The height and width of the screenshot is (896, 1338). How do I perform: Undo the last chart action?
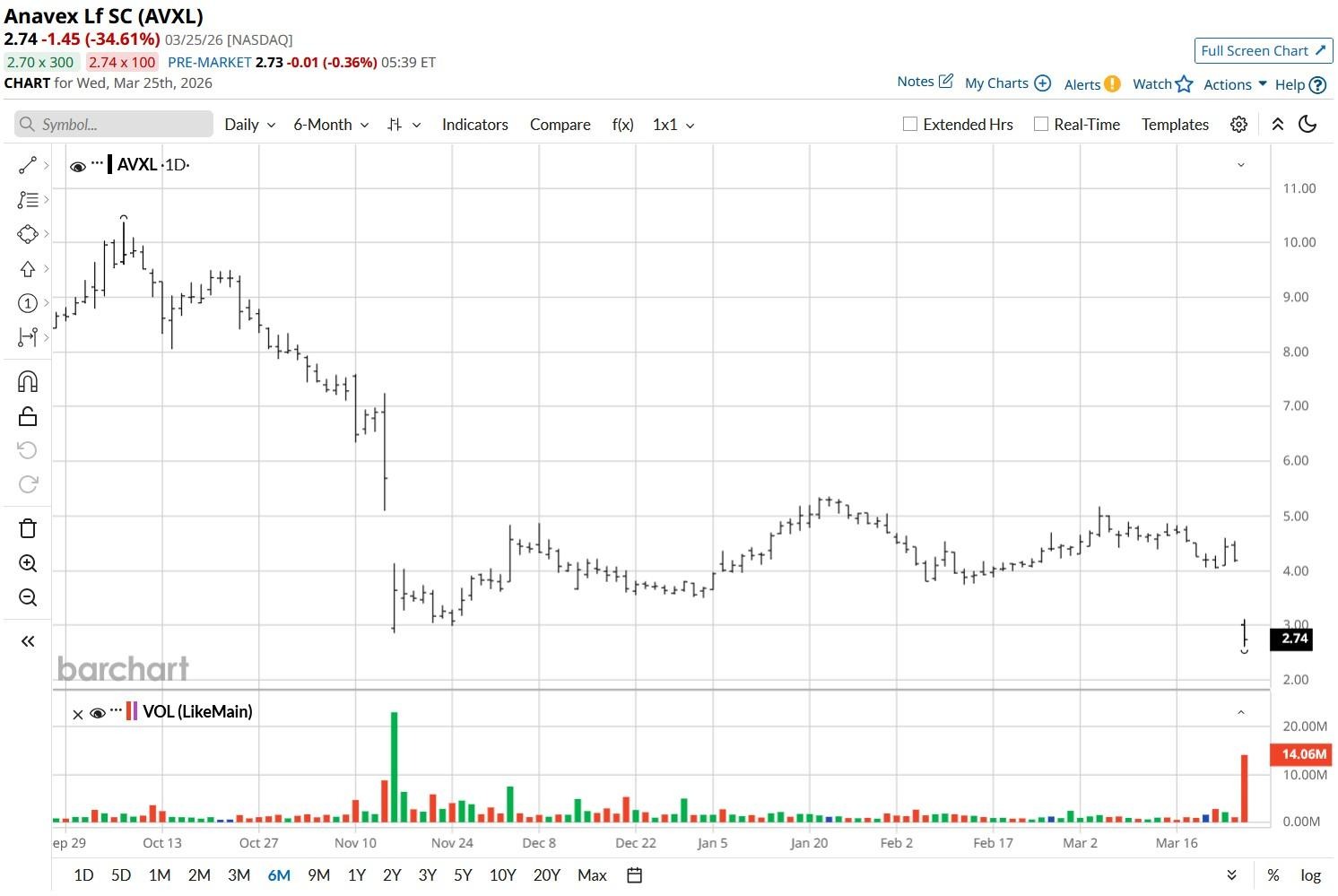click(28, 450)
